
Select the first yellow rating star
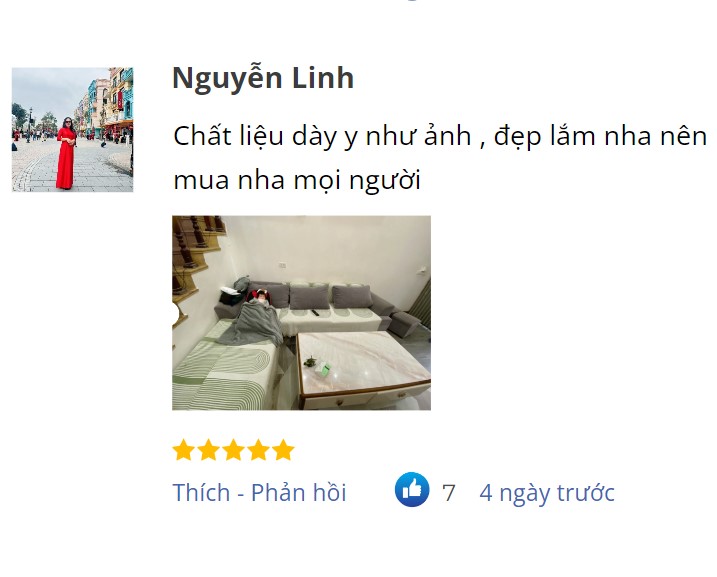(x=184, y=449)
